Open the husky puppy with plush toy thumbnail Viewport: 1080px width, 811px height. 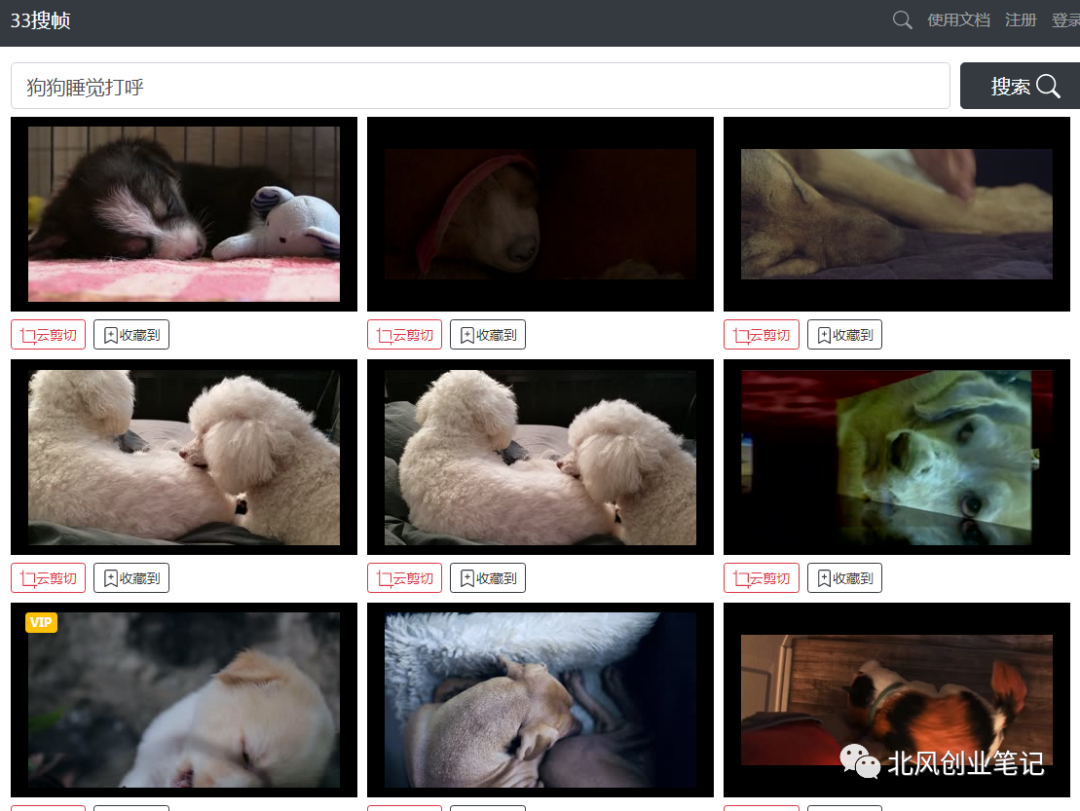pyautogui.click(x=184, y=214)
